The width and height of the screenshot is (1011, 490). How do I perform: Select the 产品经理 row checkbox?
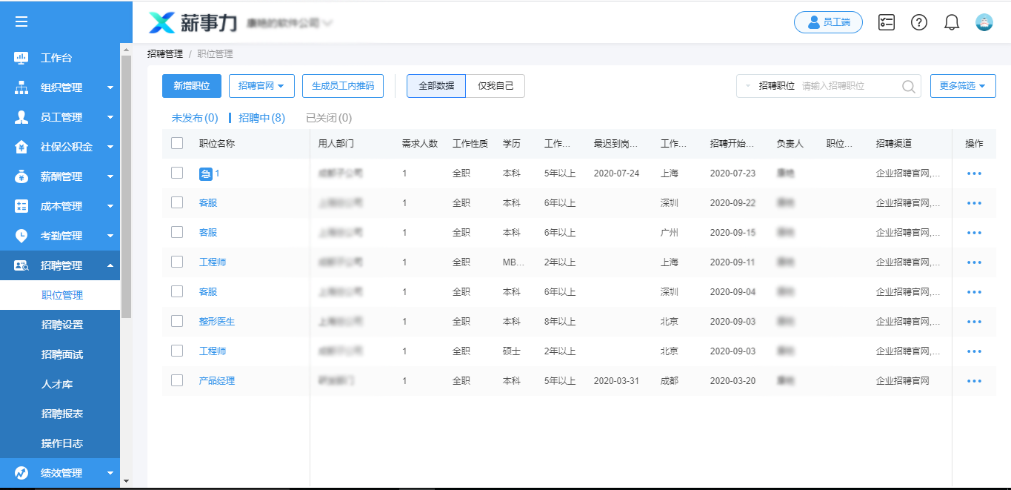click(x=177, y=381)
